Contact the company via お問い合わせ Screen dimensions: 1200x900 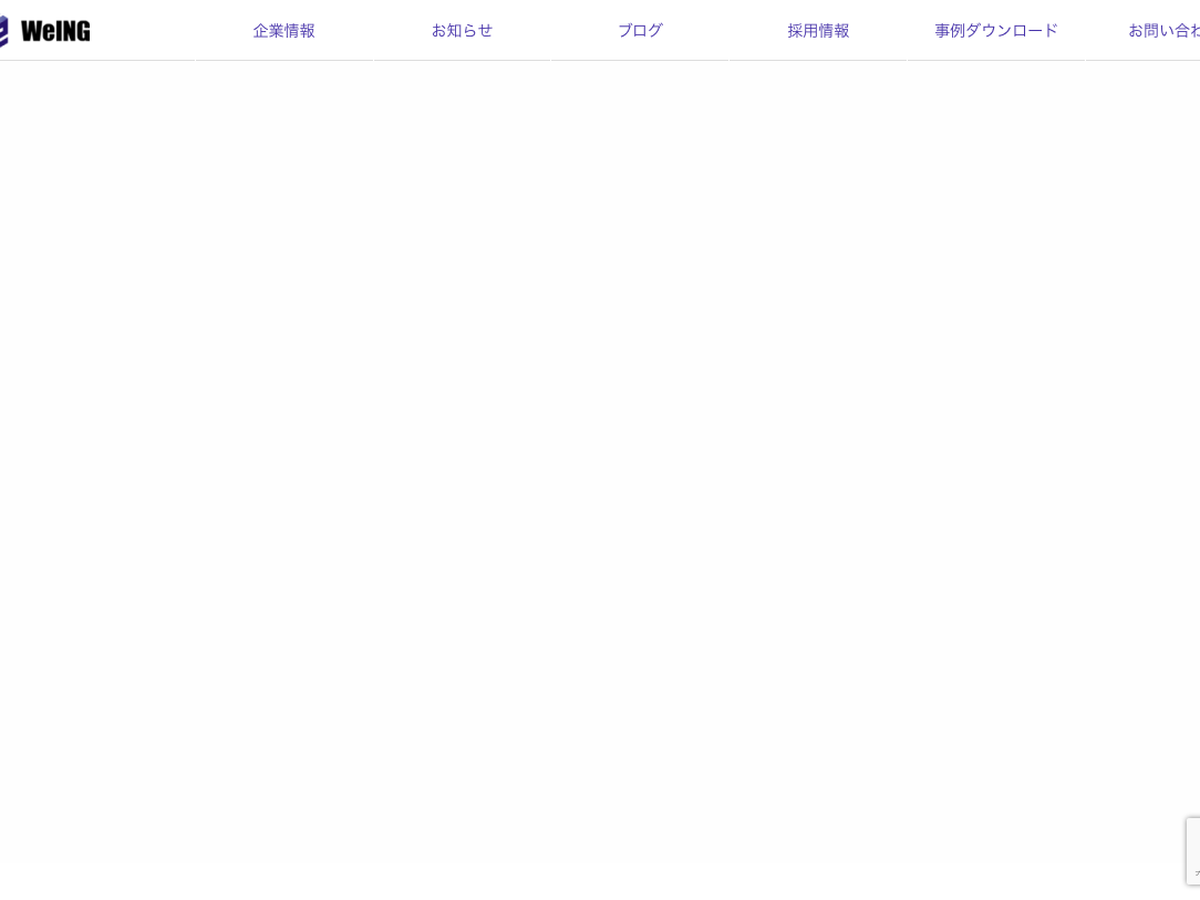(1164, 30)
